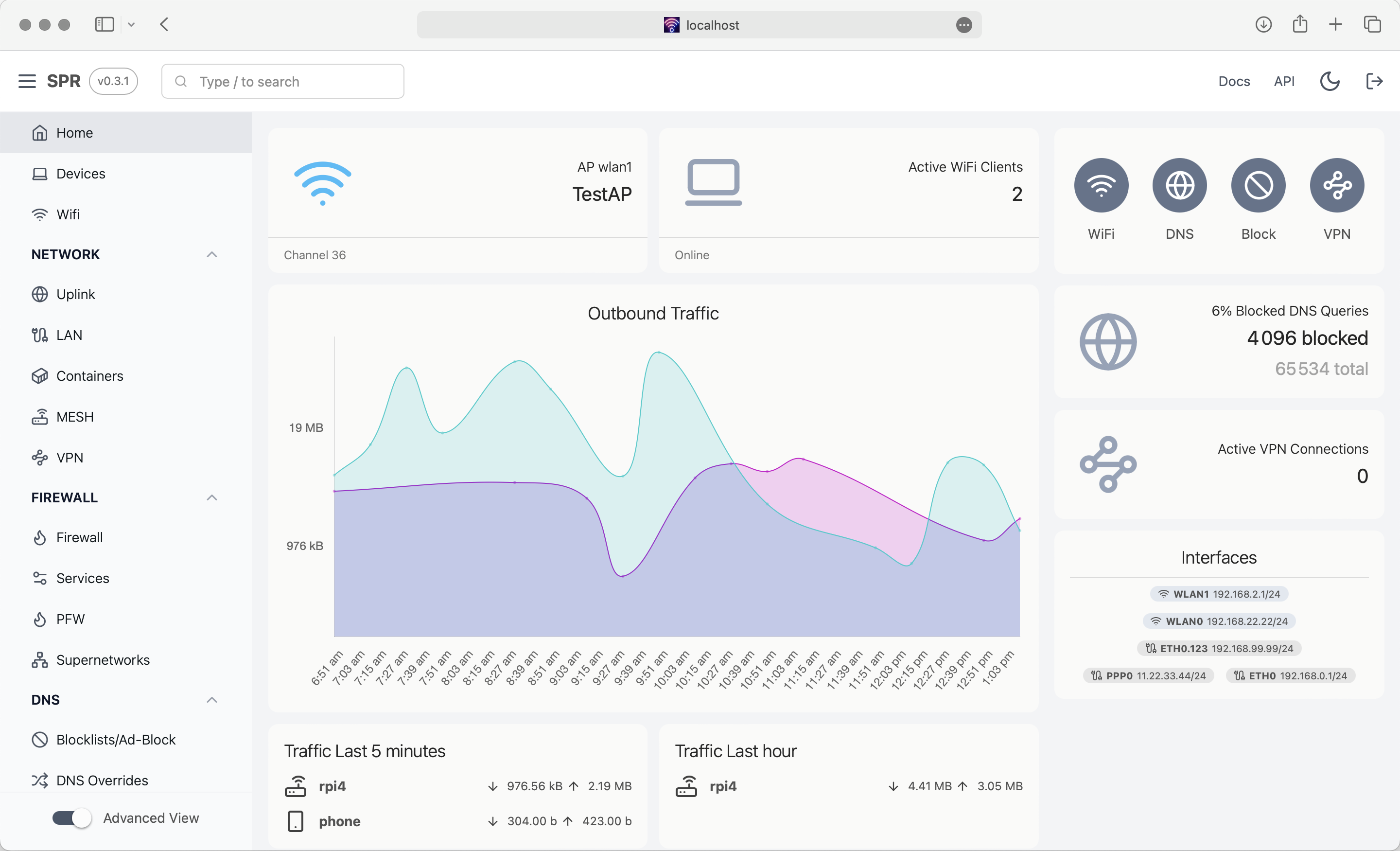Open Blocklists/Ad-Block settings

point(115,739)
